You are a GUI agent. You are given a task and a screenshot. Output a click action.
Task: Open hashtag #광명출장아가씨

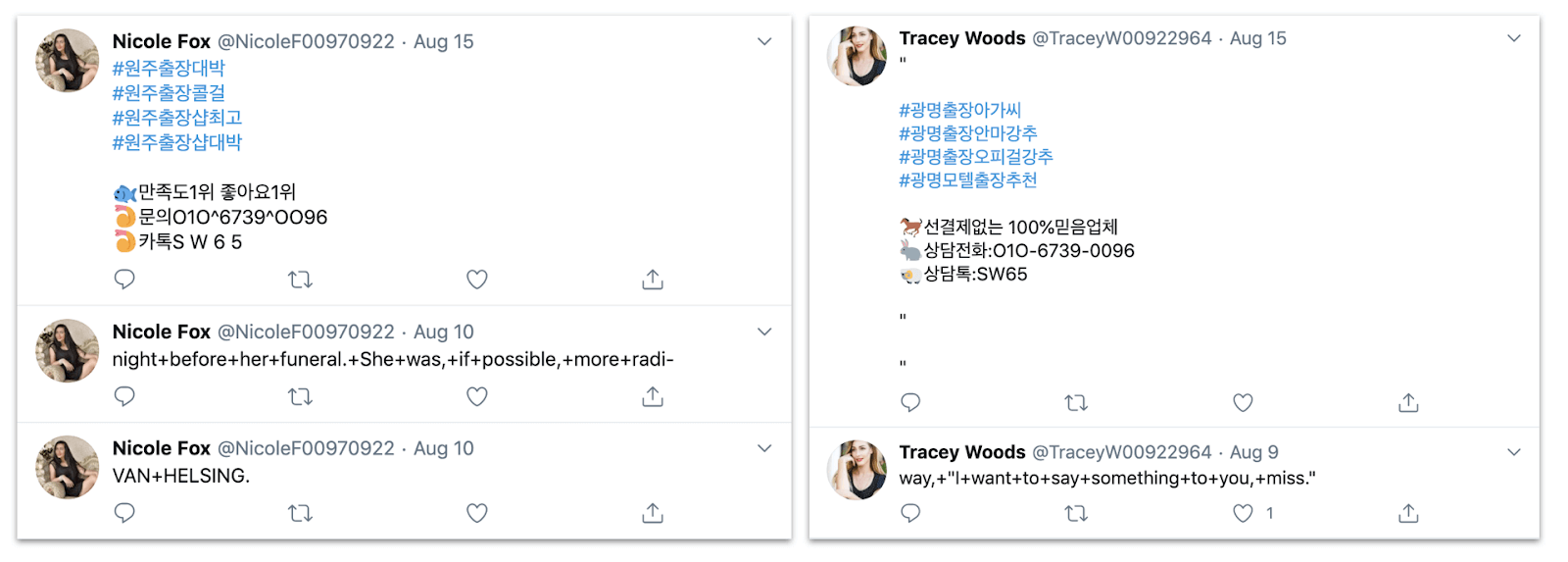click(x=959, y=110)
